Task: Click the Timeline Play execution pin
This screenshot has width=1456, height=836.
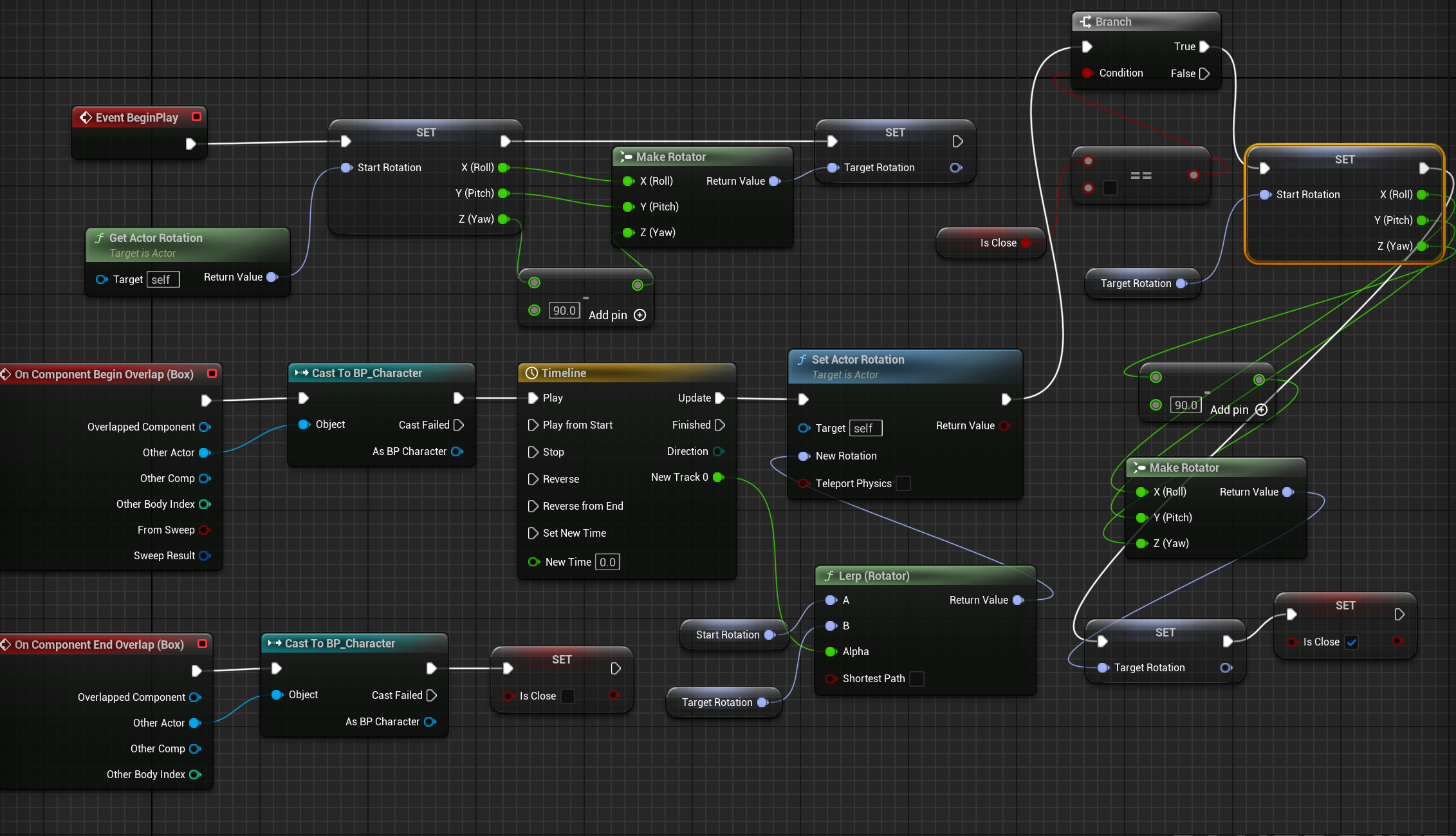Action: [x=533, y=398]
